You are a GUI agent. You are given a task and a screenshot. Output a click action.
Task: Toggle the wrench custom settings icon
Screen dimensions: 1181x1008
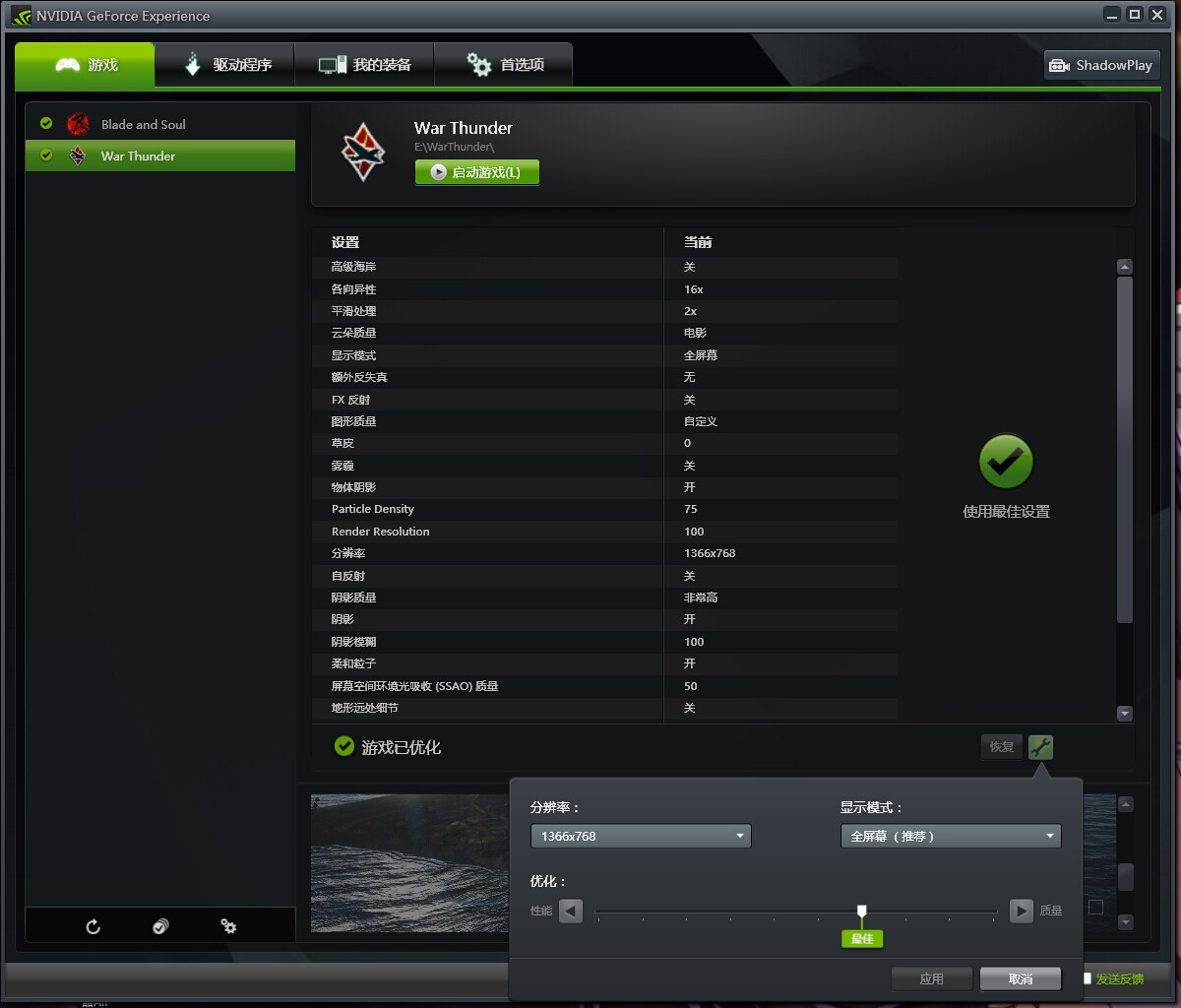[1040, 747]
